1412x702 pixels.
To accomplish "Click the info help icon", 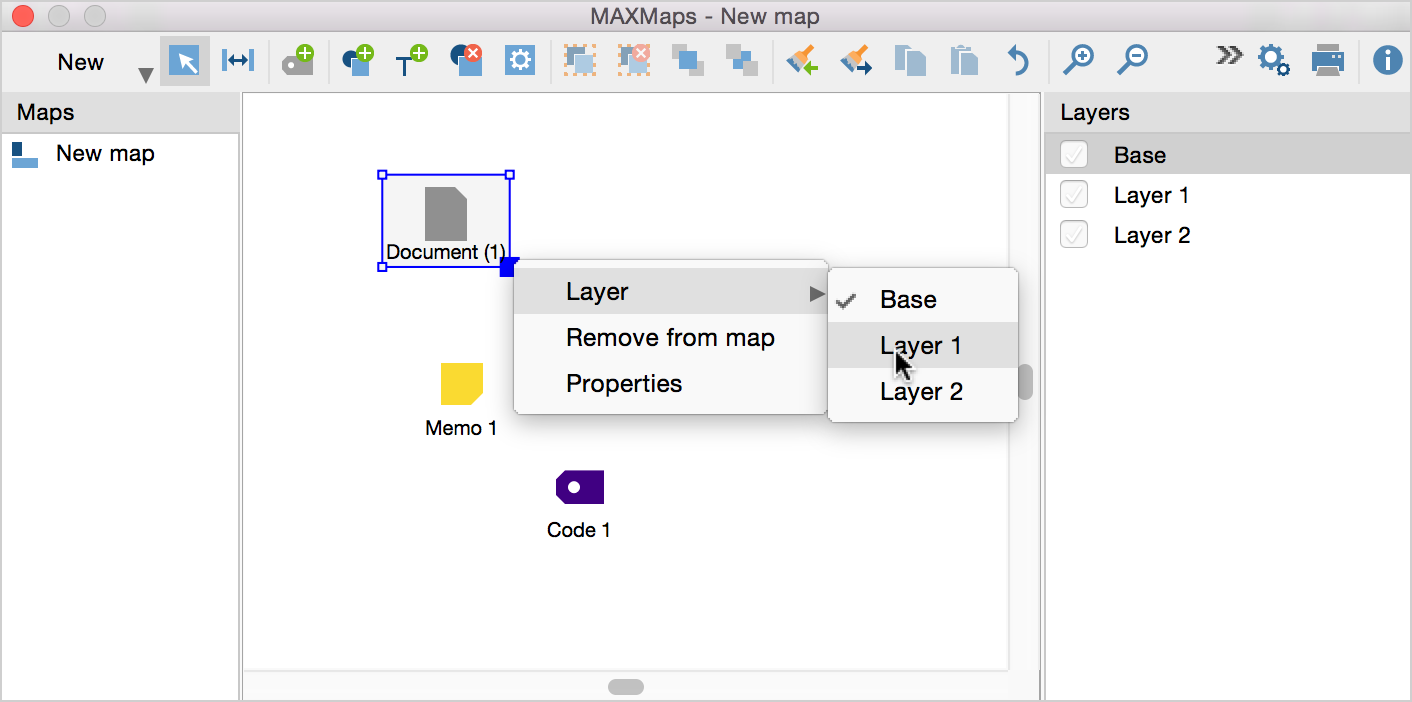I will pyautogui.click(x=1387, y=61).
